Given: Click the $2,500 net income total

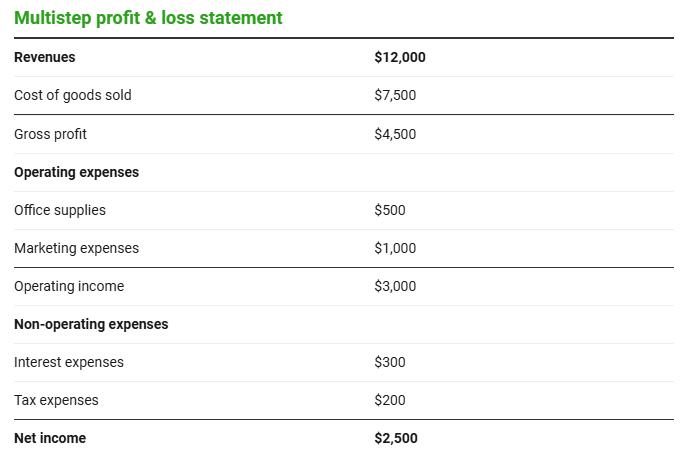Looking at the screenshot, I should coord(396,438).
